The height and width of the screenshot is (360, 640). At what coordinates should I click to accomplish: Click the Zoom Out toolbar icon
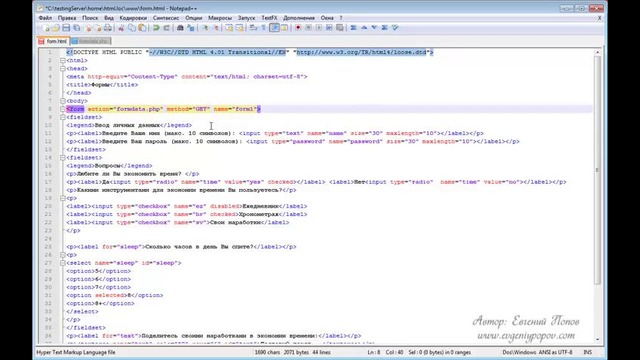[216, 28]
